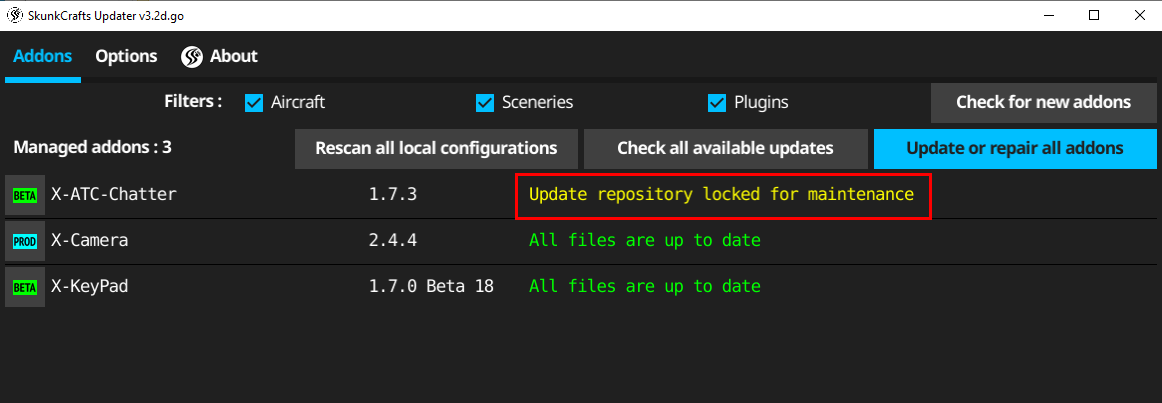1162x403 pixels.
Task: Click the repository locked for maintenance message
Action: 721,195
